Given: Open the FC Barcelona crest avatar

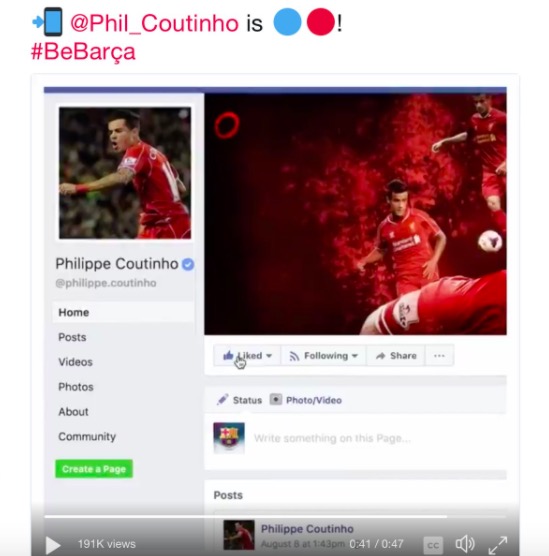Looking at the screenshot, I should [x=229, y=438].
